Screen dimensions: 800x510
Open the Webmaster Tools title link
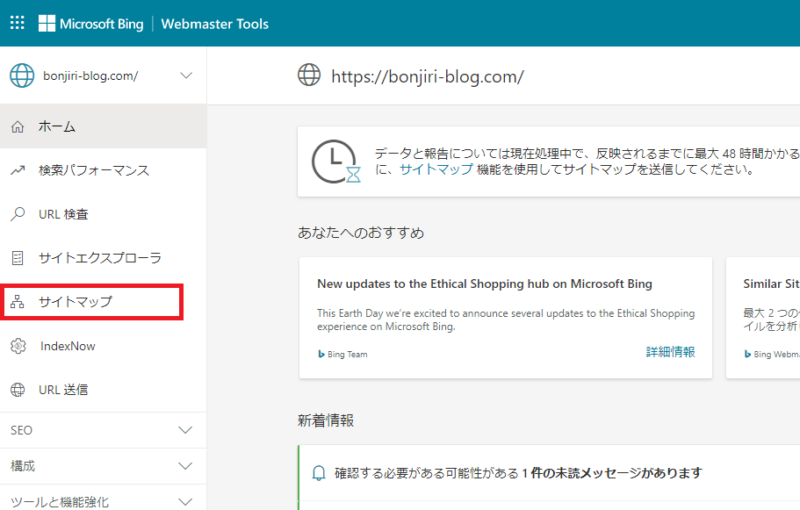point(215,24)
